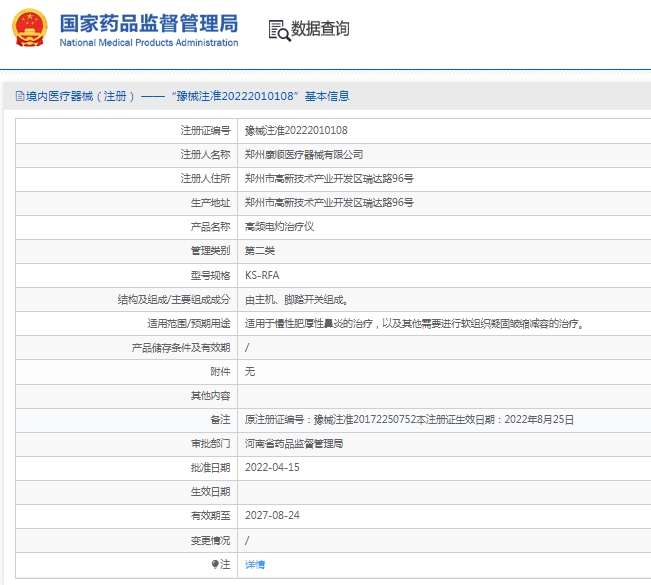Select approval date 2022-04-15
651x585 pixels.
click(272, 468)
